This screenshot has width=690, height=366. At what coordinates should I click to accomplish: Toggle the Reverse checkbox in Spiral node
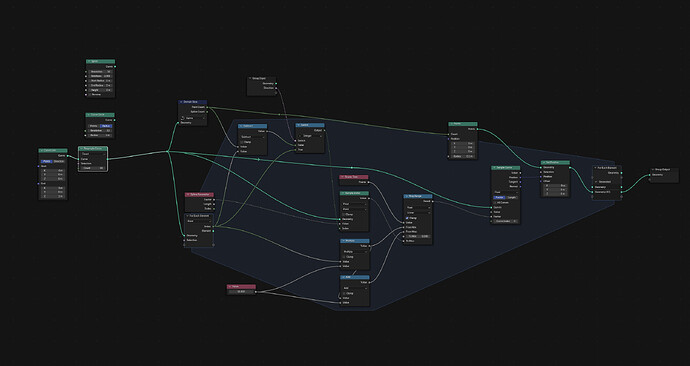(90, 95)
